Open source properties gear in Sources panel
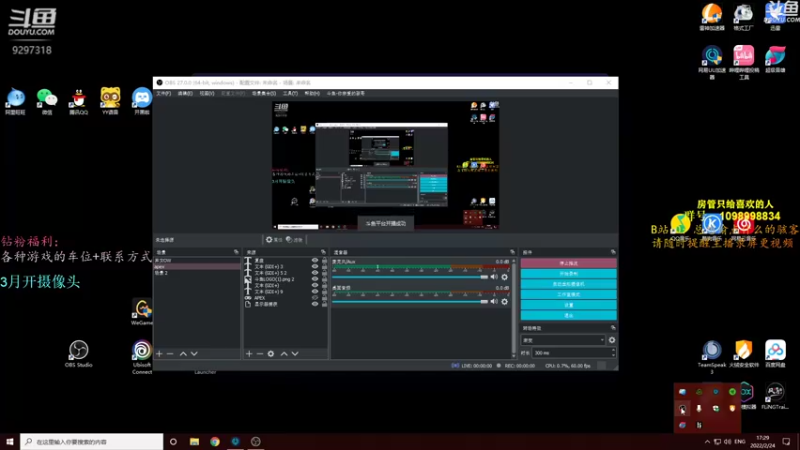 coord(271,354)
